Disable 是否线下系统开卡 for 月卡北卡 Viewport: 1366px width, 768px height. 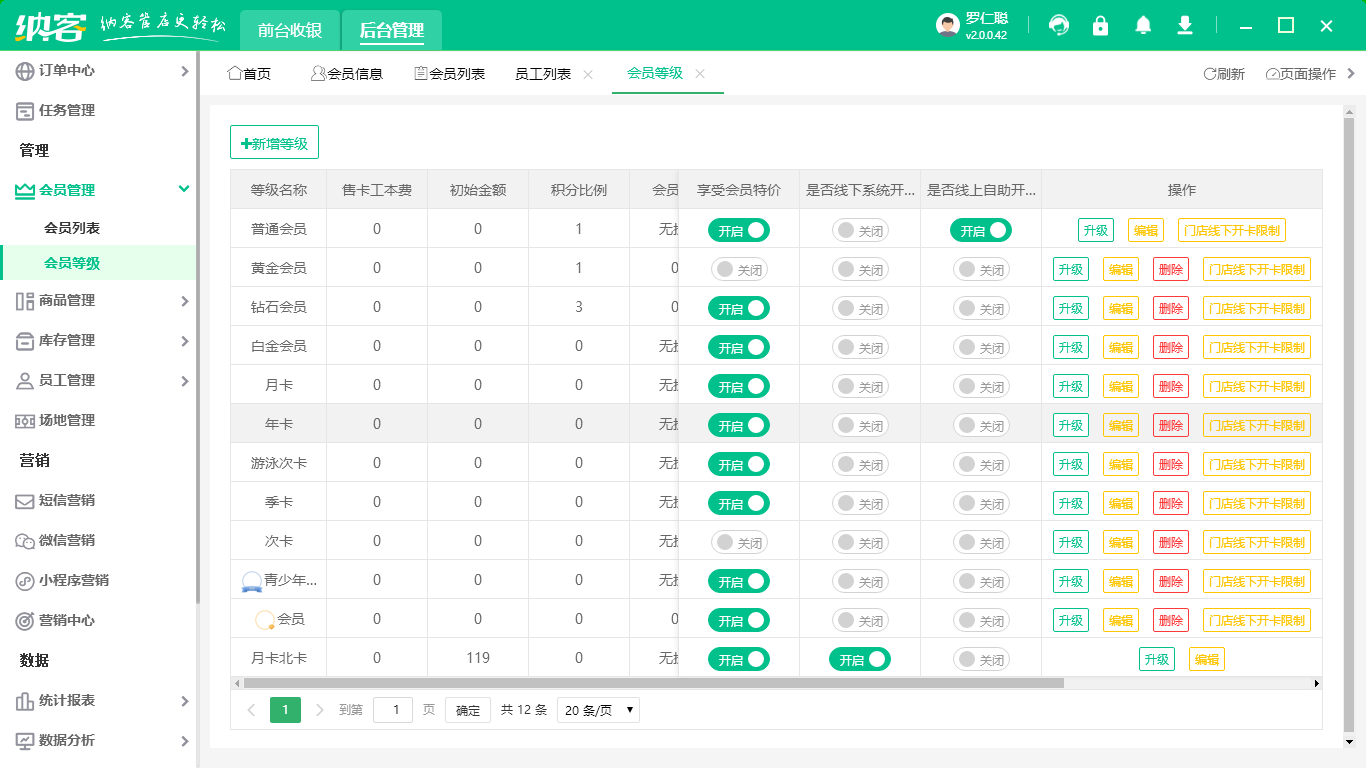pos(860,660)
